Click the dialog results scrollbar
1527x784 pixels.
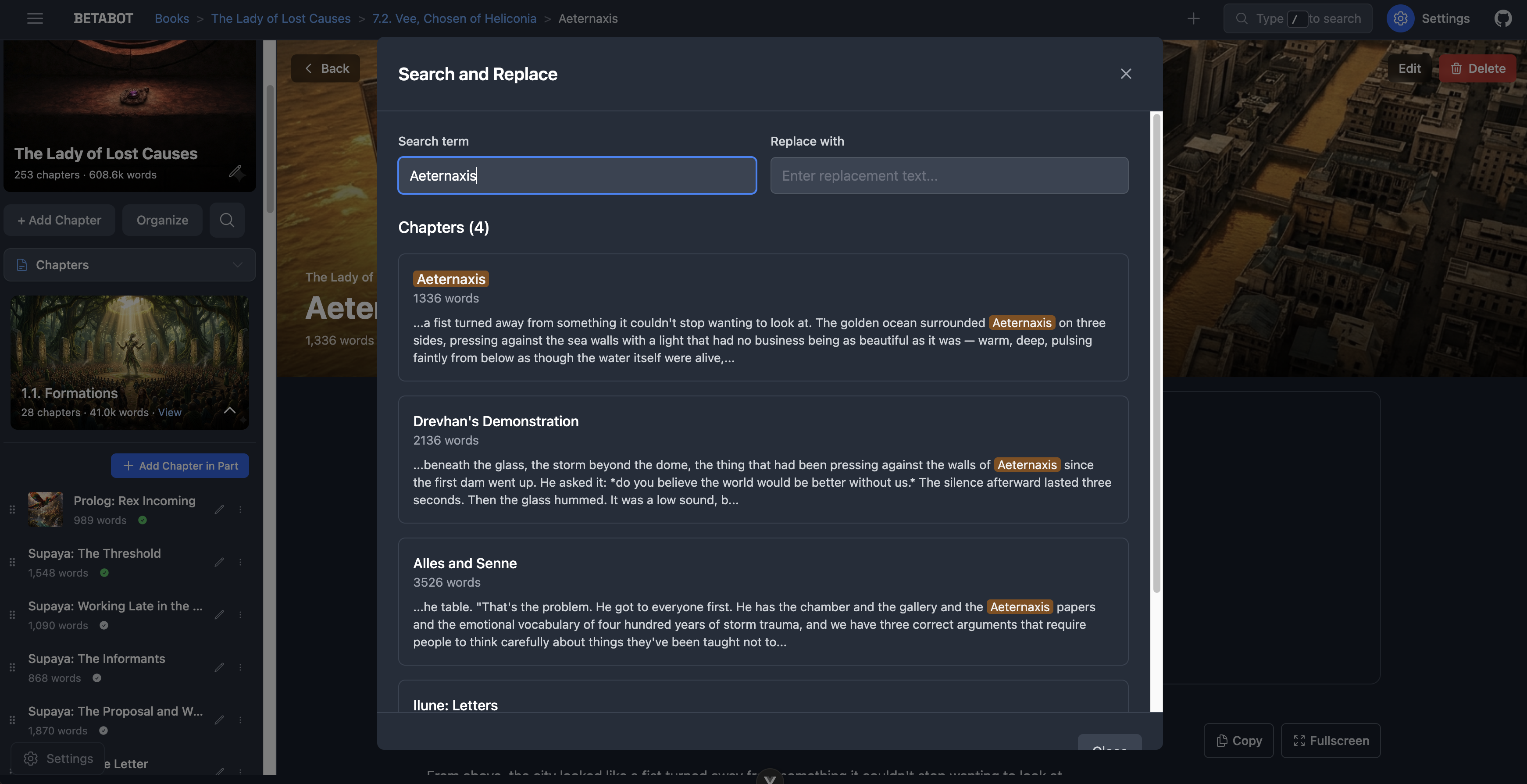[1156, 353]
